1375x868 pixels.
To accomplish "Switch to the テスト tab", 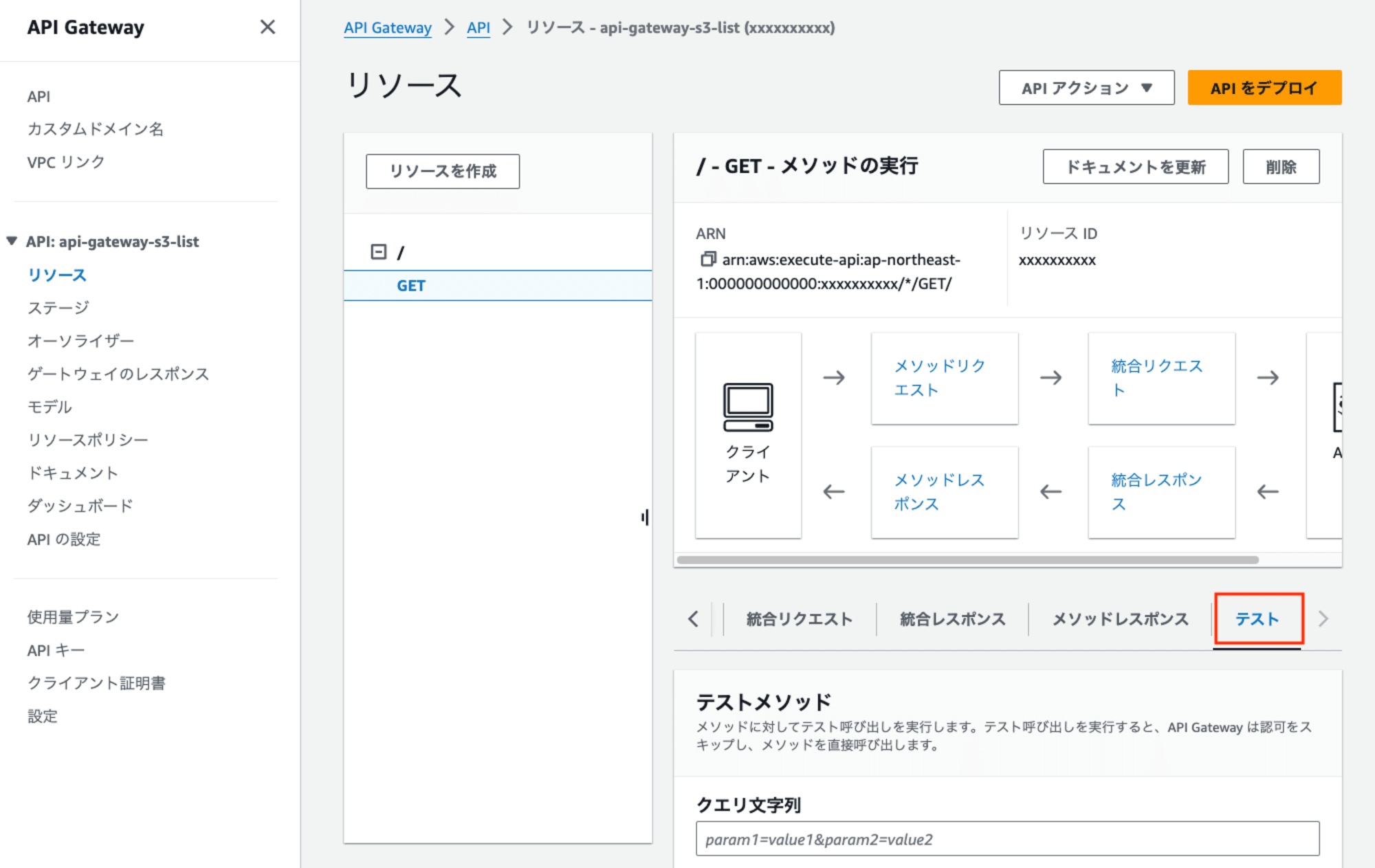I will click(1257, 619).
